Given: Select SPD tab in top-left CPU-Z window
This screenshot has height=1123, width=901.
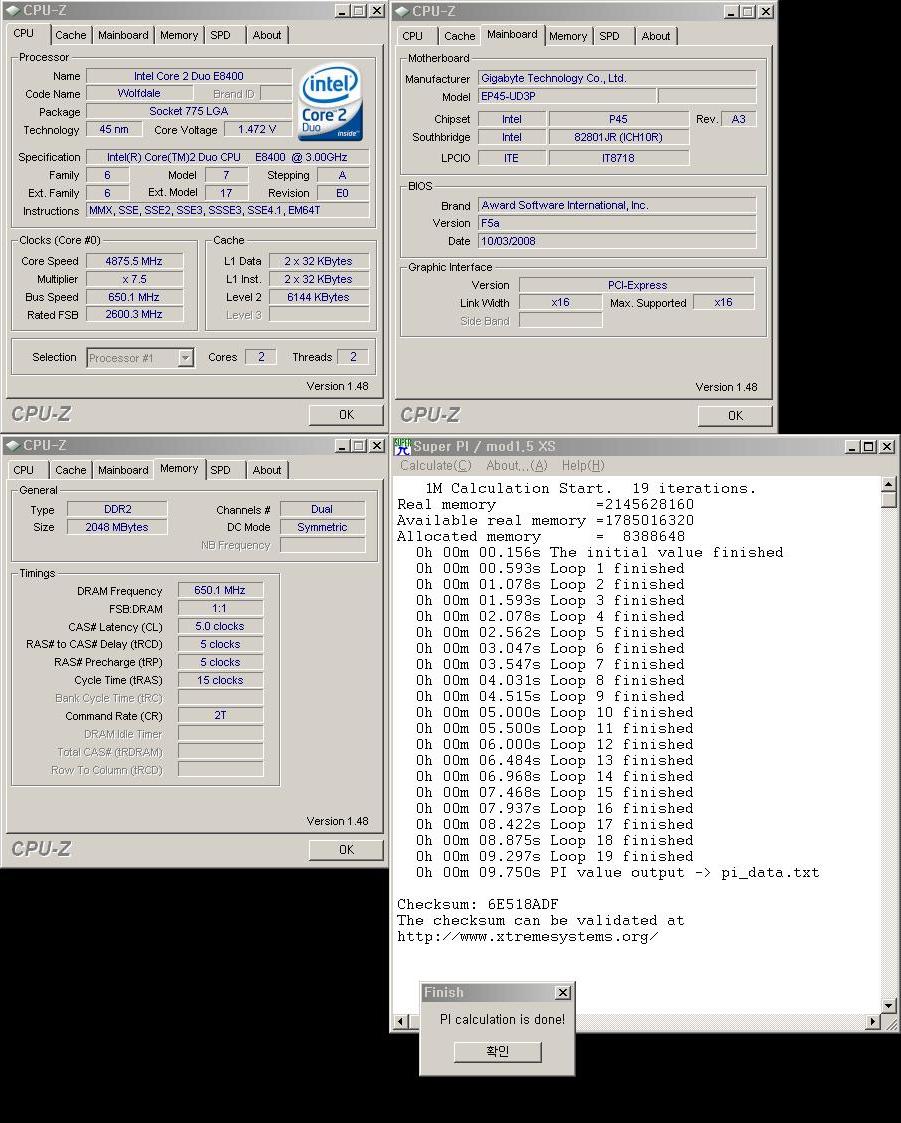Looking at the screenshot, I should 221,35.
